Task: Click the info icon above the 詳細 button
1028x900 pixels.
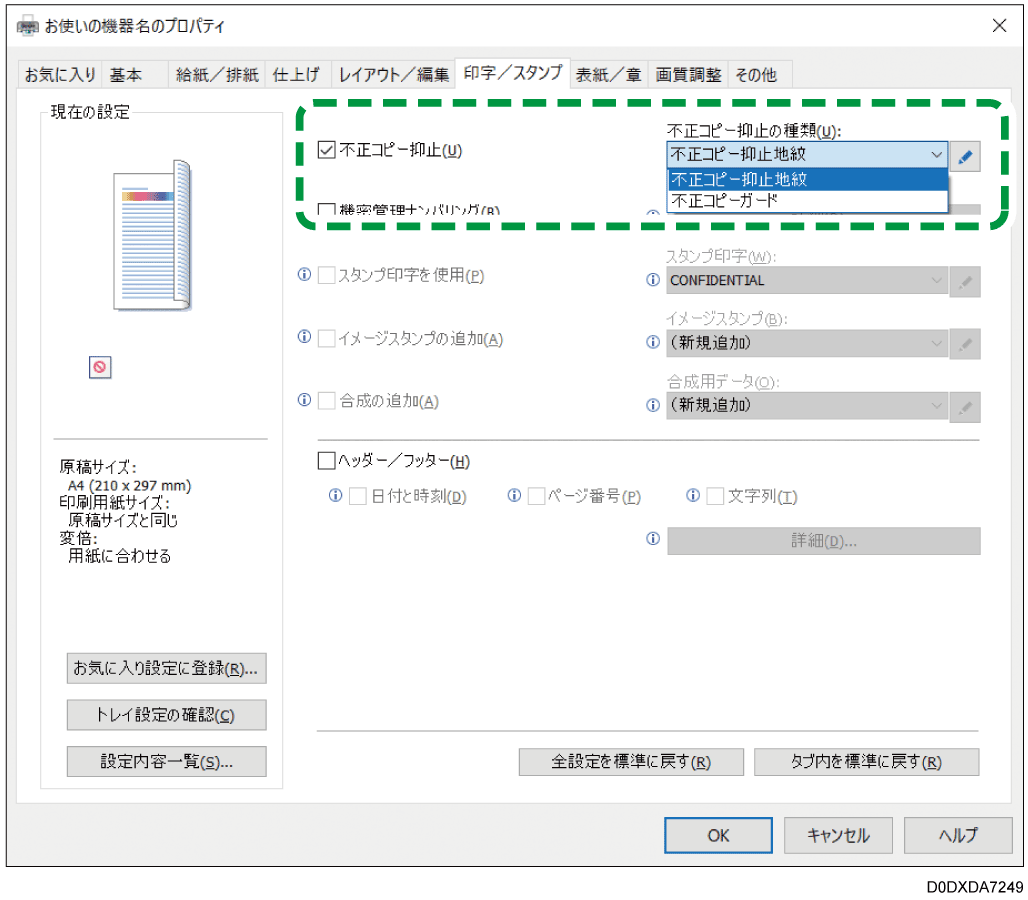Action: [653, 539]
